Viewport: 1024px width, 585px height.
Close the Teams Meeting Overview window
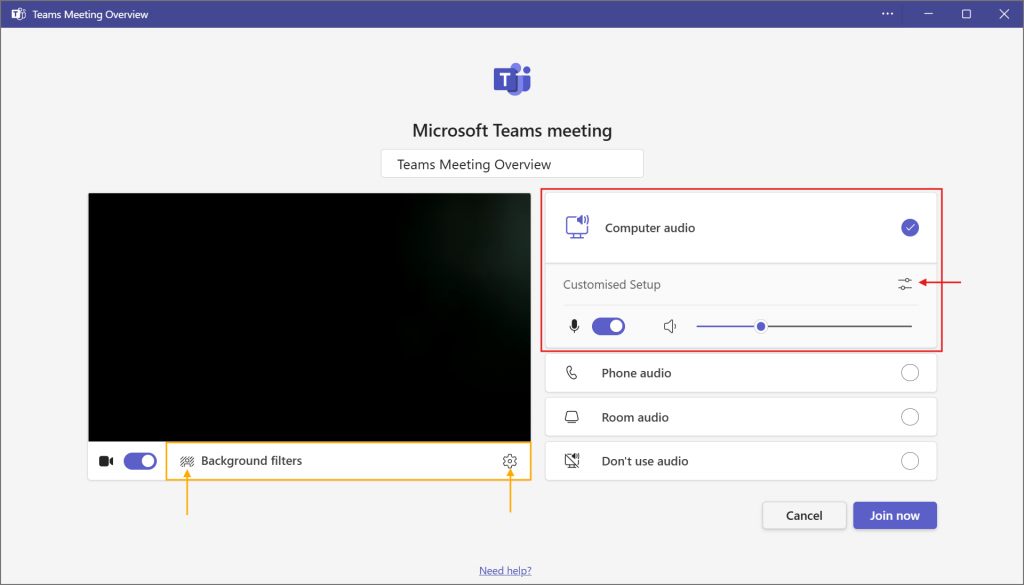1004,14
